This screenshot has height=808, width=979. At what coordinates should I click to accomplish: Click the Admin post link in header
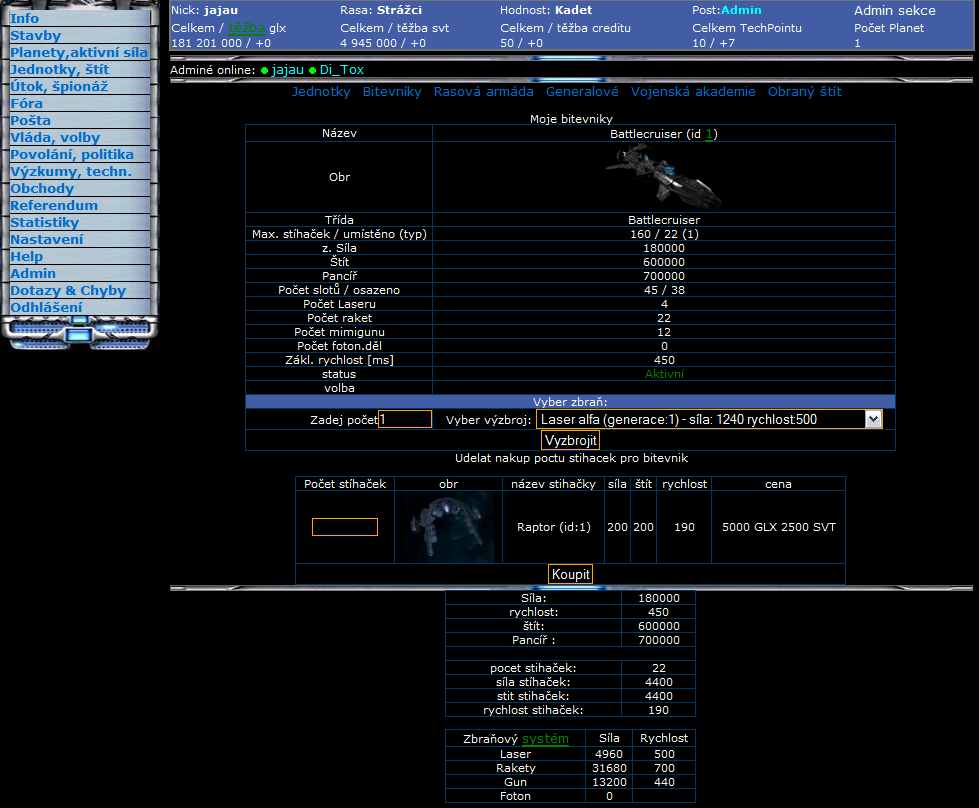click(x=741, y=10)
